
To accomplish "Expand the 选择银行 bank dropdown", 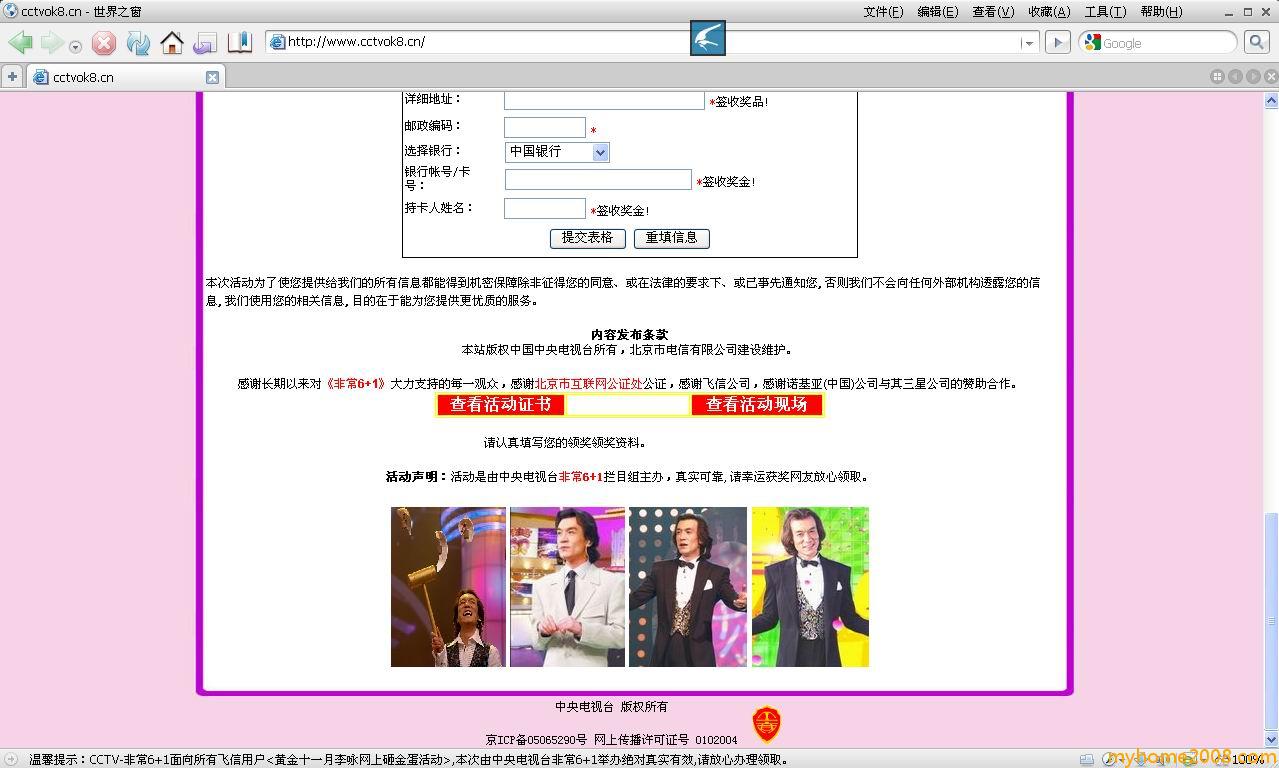I will (600, 152).
